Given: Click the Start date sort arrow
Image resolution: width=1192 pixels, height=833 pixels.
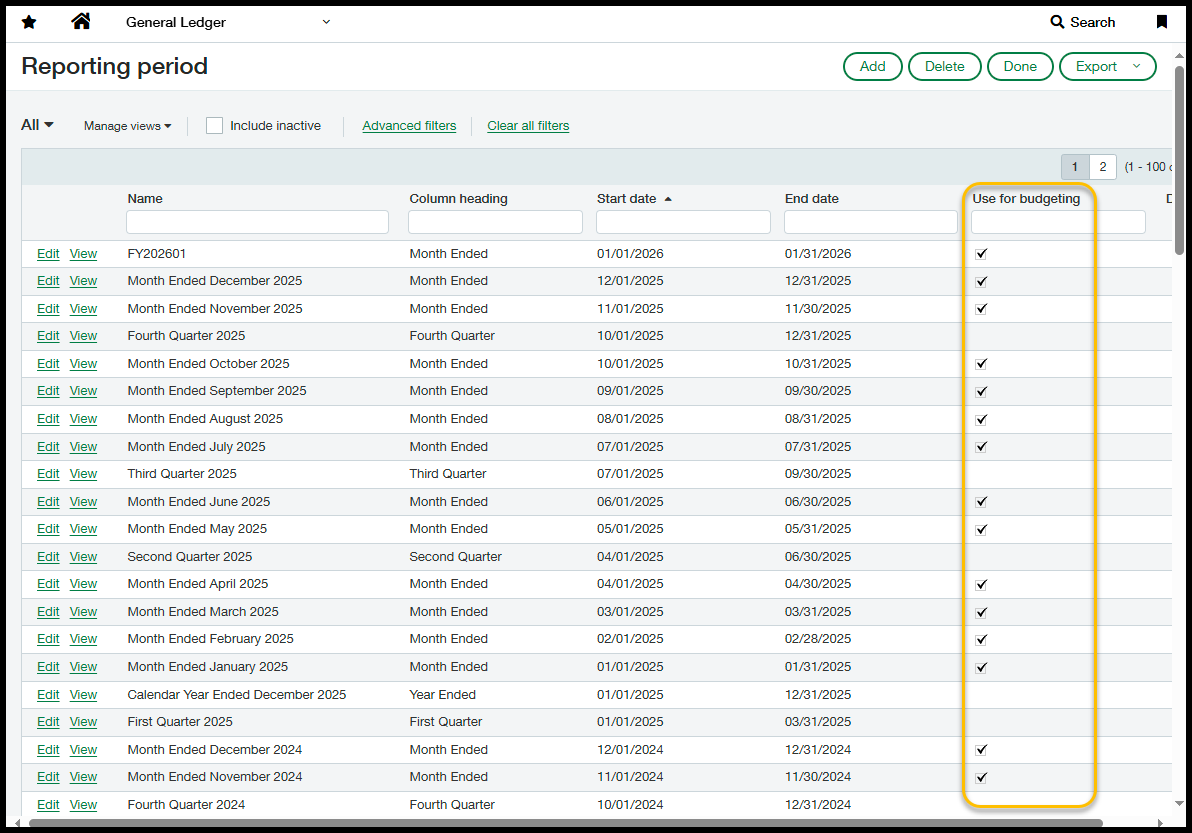Looking at the screenshot, I should [668, 199].
